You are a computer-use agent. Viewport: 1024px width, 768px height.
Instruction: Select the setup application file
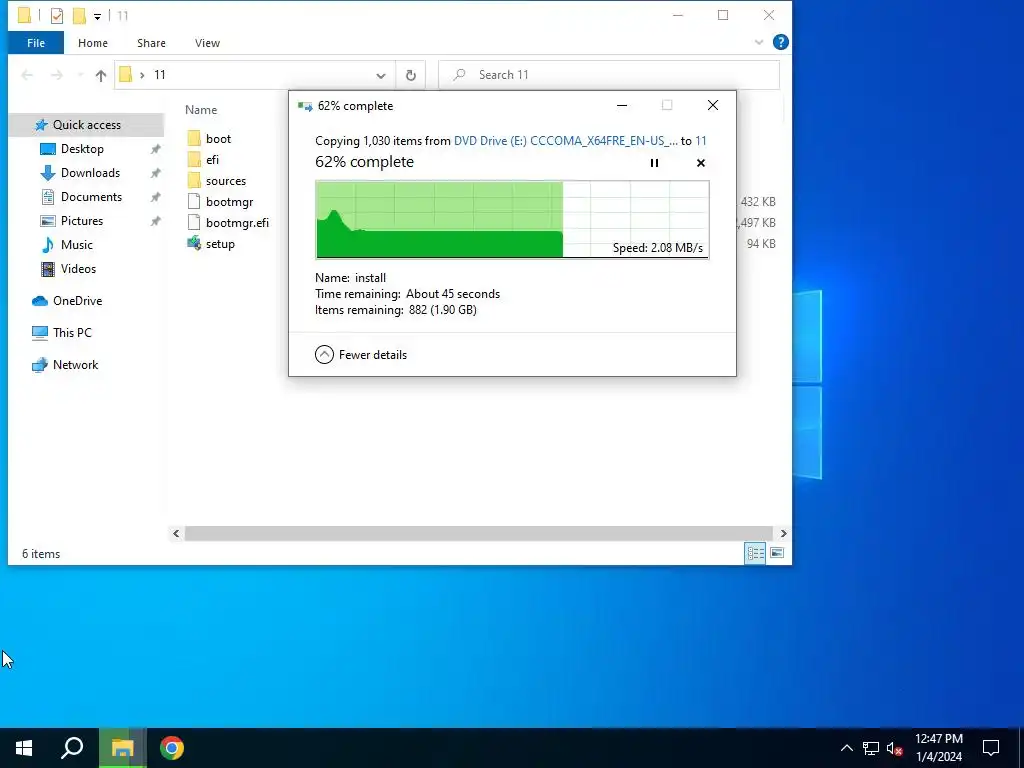(220, 244)
